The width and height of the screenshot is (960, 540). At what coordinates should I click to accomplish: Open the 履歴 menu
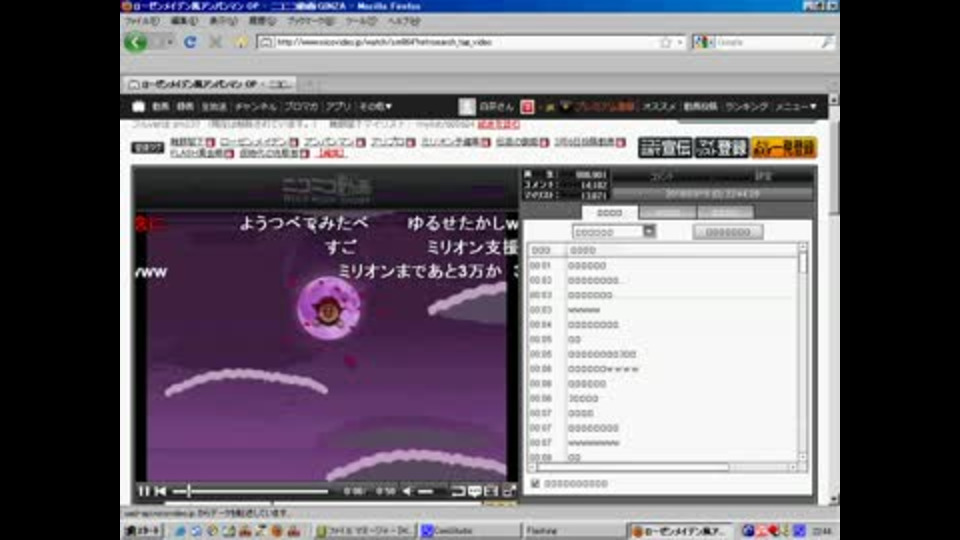(262, 21)
